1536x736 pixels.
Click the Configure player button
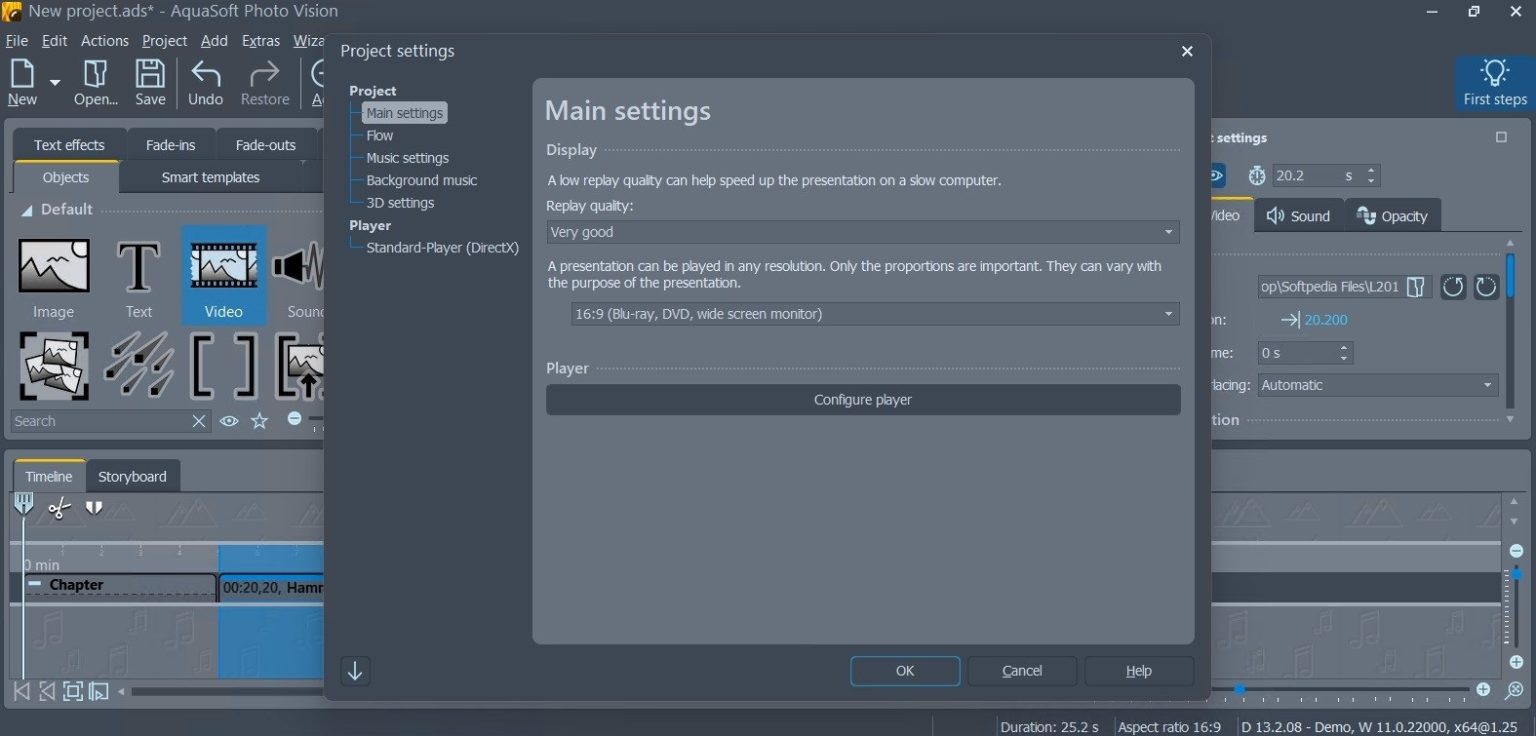[862, 400]
